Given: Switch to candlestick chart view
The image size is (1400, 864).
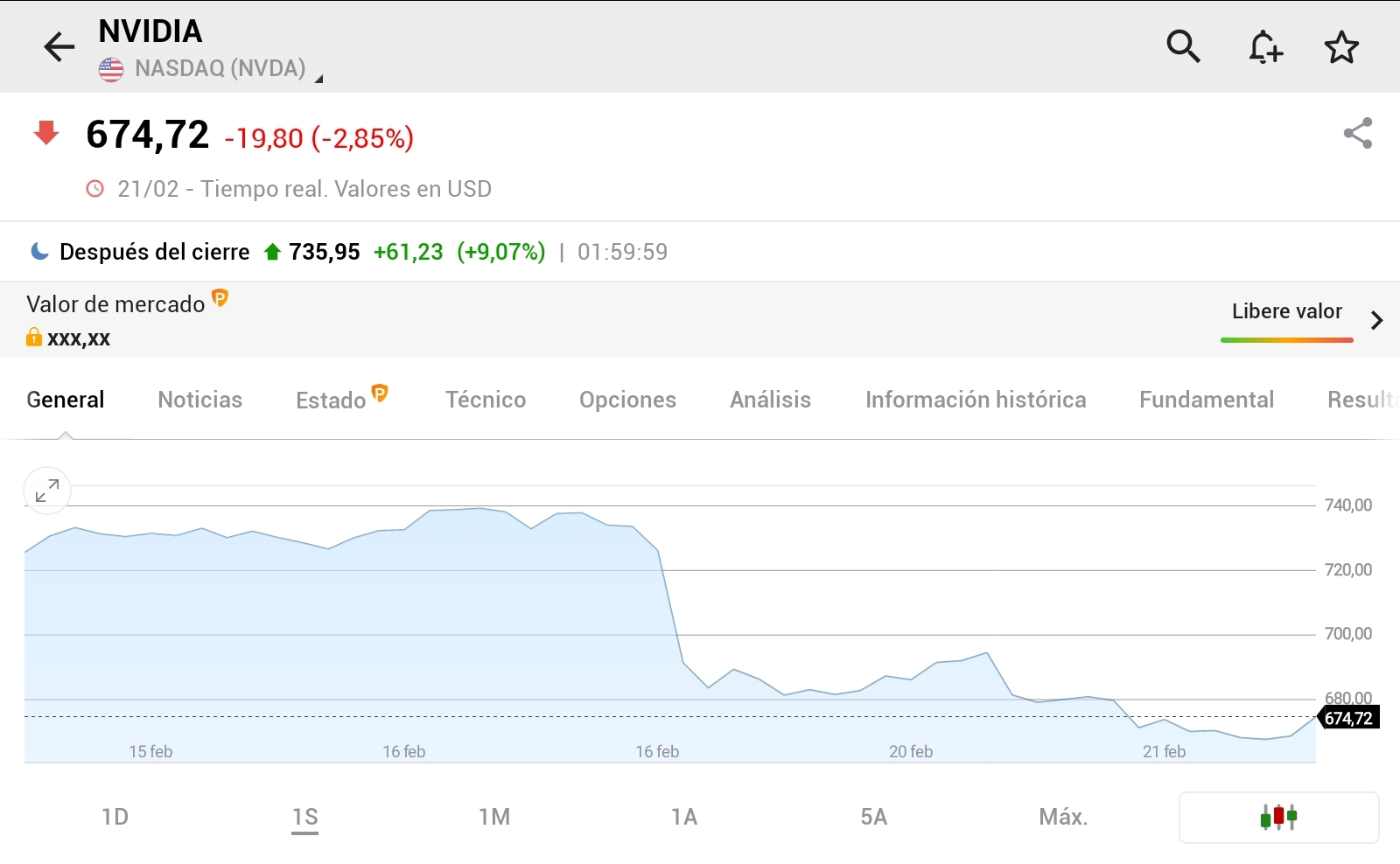Looking at the screenshot, I should pos(1278,818).
